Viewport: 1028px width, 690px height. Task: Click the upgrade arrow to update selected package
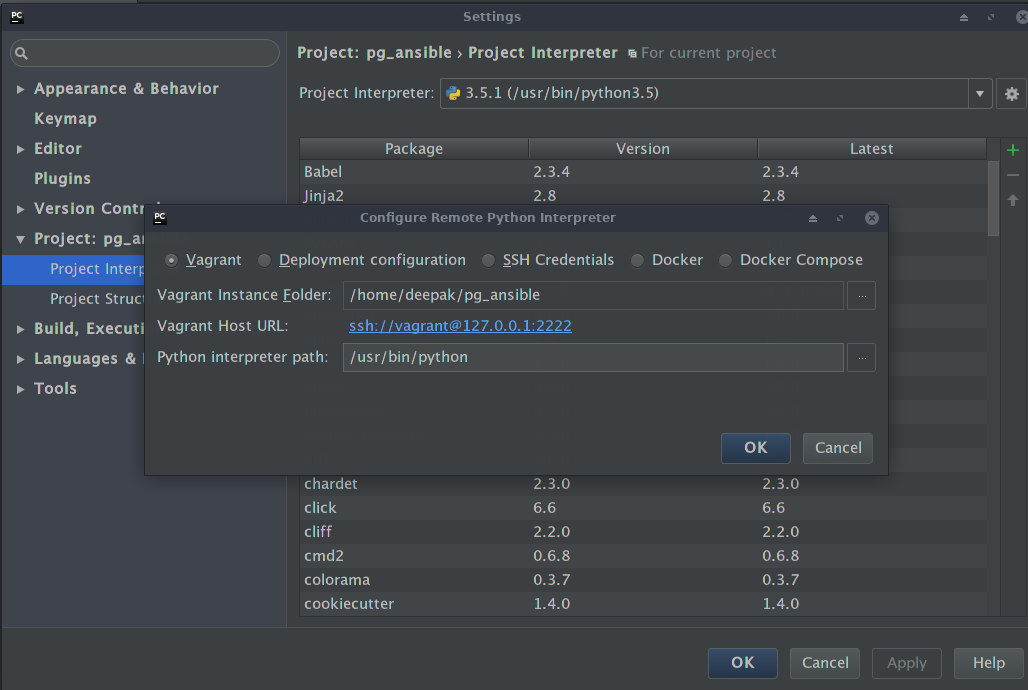click(x=1012, y=199)
